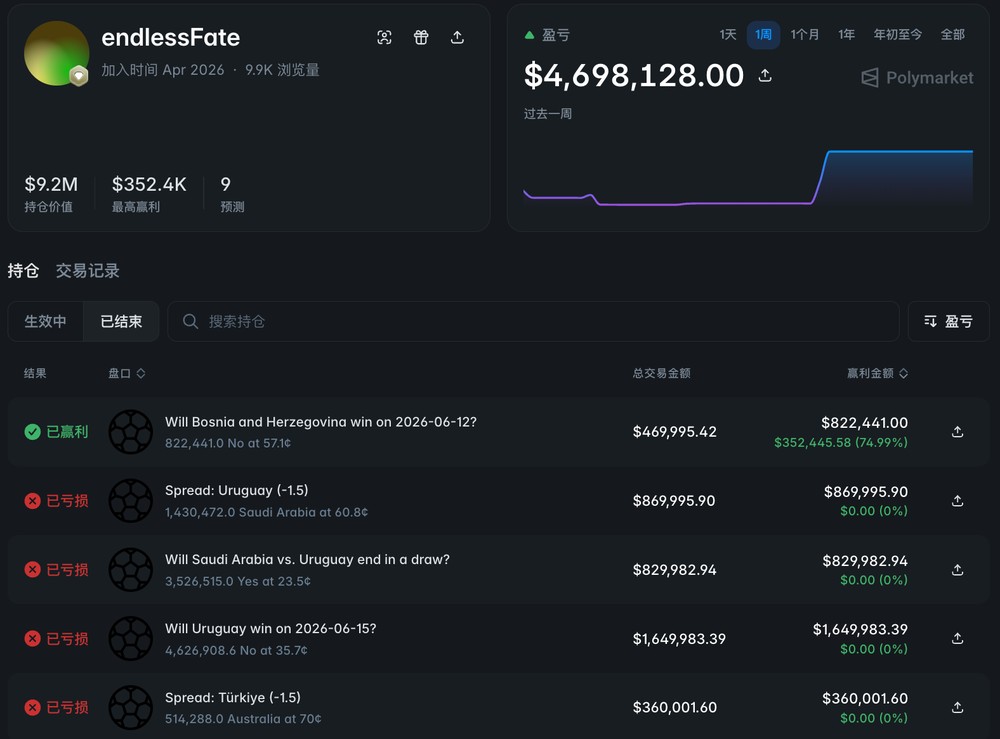Switch to the 交易记录 tab

(x=87, y=270)
